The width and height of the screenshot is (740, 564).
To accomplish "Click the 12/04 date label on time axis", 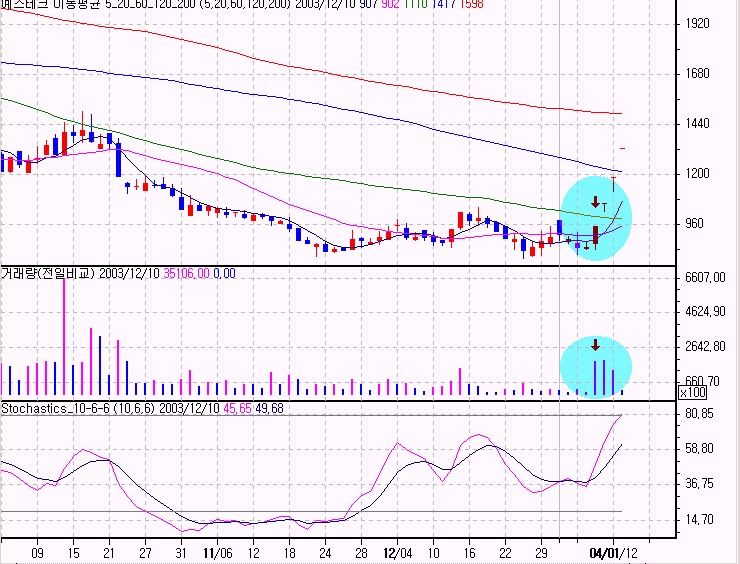I will (x=397, y=552).
